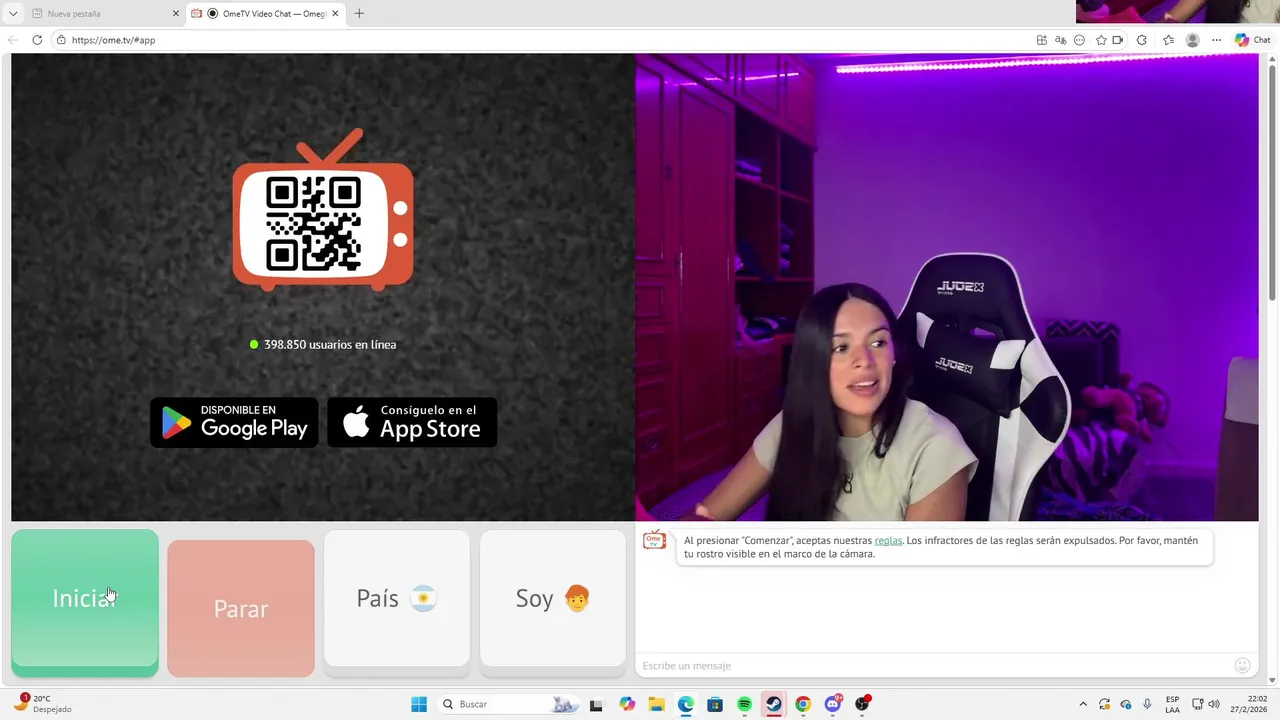Click the OmeTV avatar icon in chat
Screen dimensions: 1280x720
click(x=654, y=540)
